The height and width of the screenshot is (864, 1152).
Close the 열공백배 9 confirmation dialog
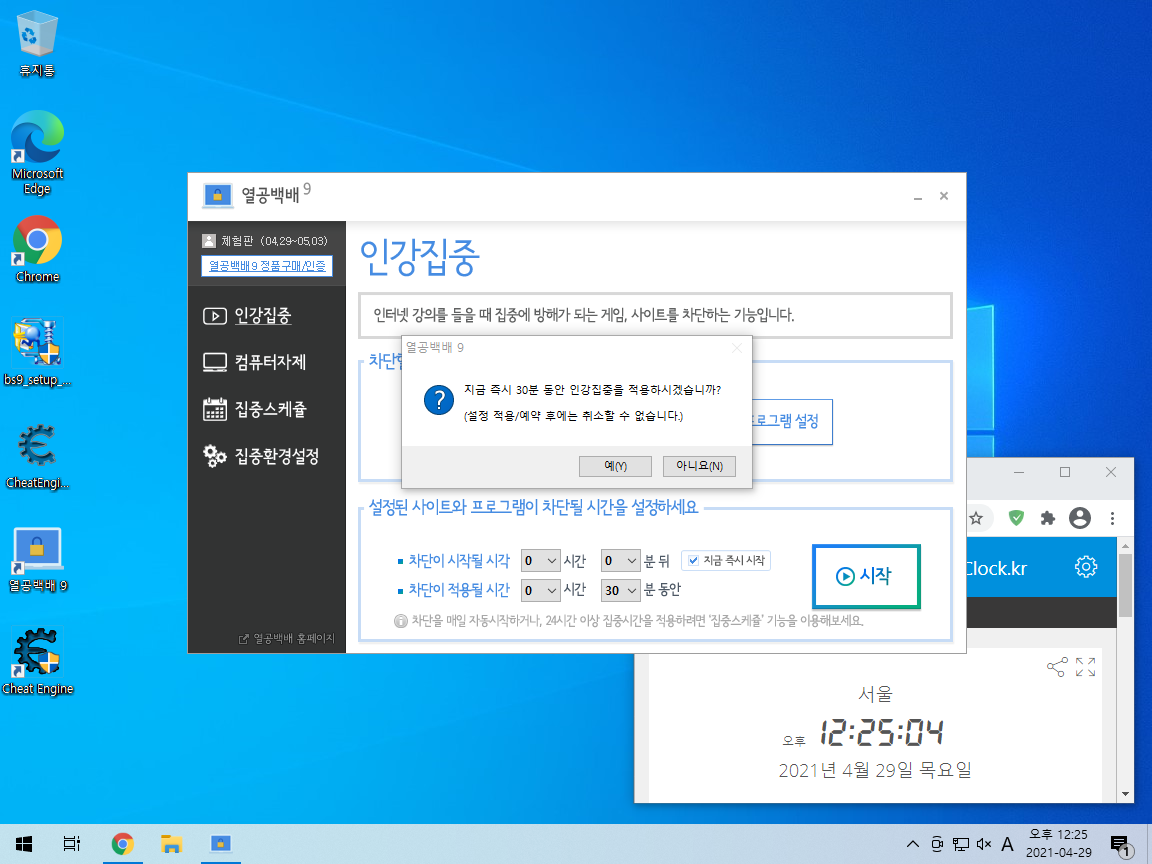737,348
